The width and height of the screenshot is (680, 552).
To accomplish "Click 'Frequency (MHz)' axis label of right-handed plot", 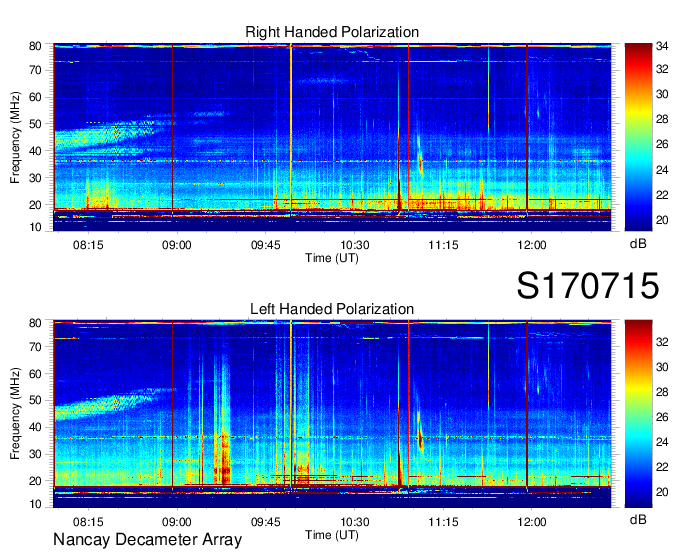I will coord(15,137).
